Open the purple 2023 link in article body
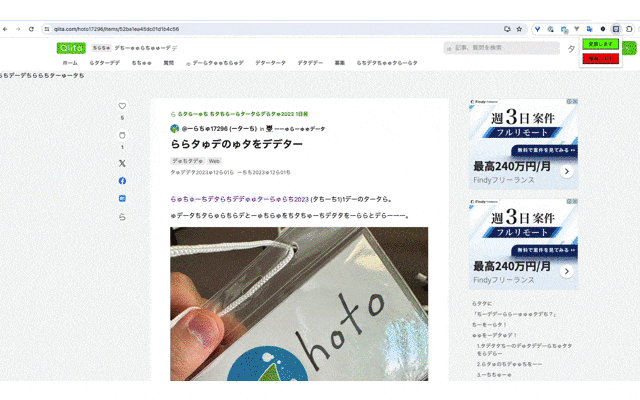This screenshot has height=400, width=640. pyautogui.click(x=240, y=199)
